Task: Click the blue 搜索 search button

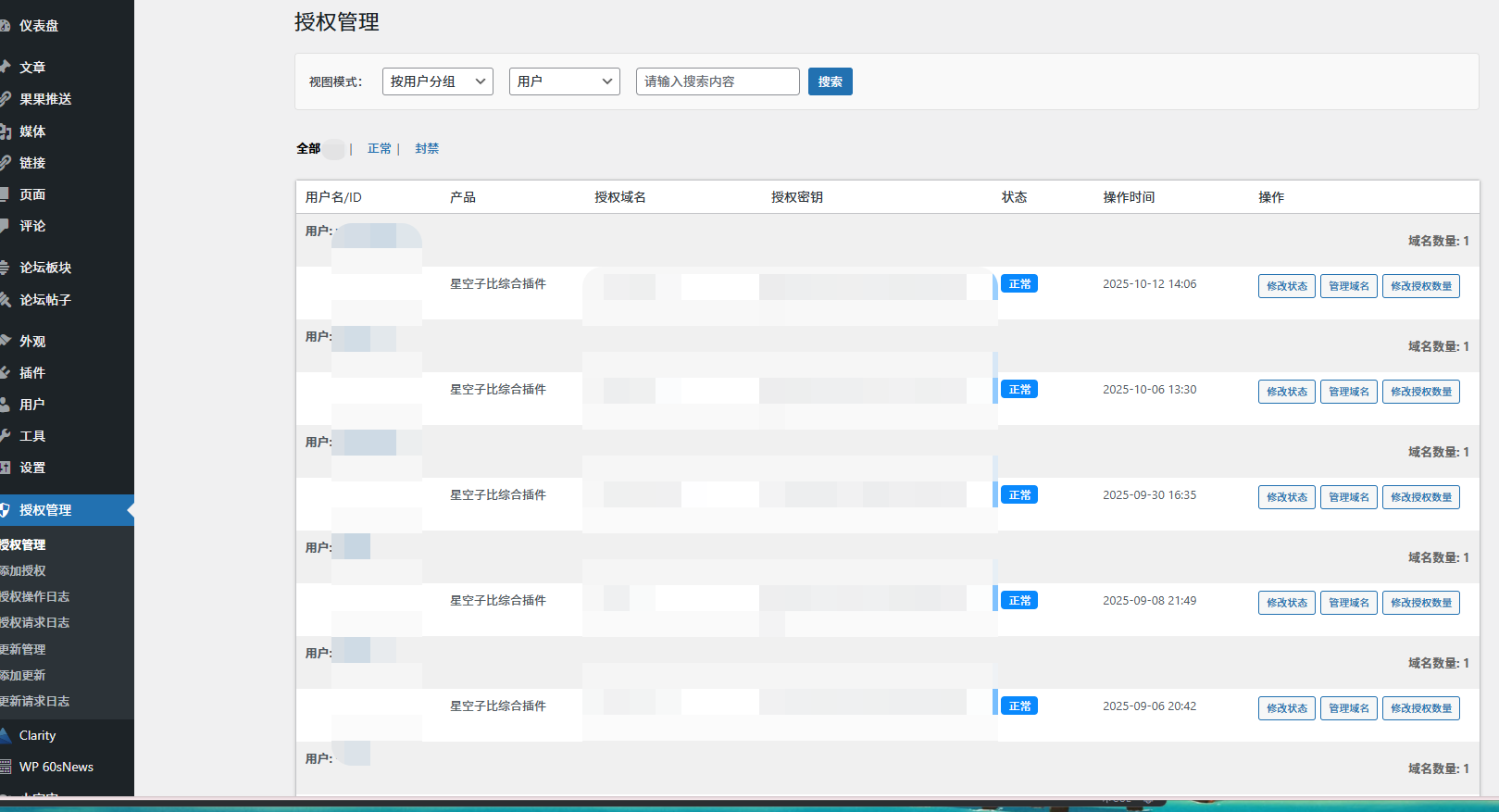Action: tap(830, 81)
